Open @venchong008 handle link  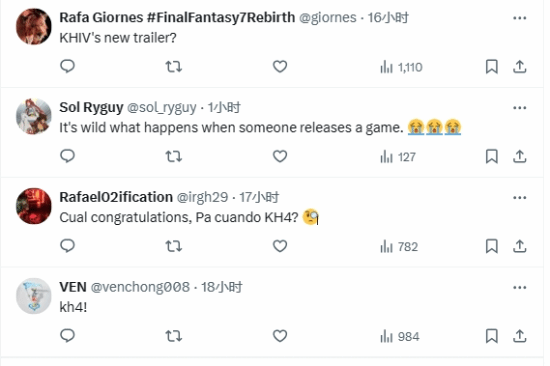coord(140,287)
